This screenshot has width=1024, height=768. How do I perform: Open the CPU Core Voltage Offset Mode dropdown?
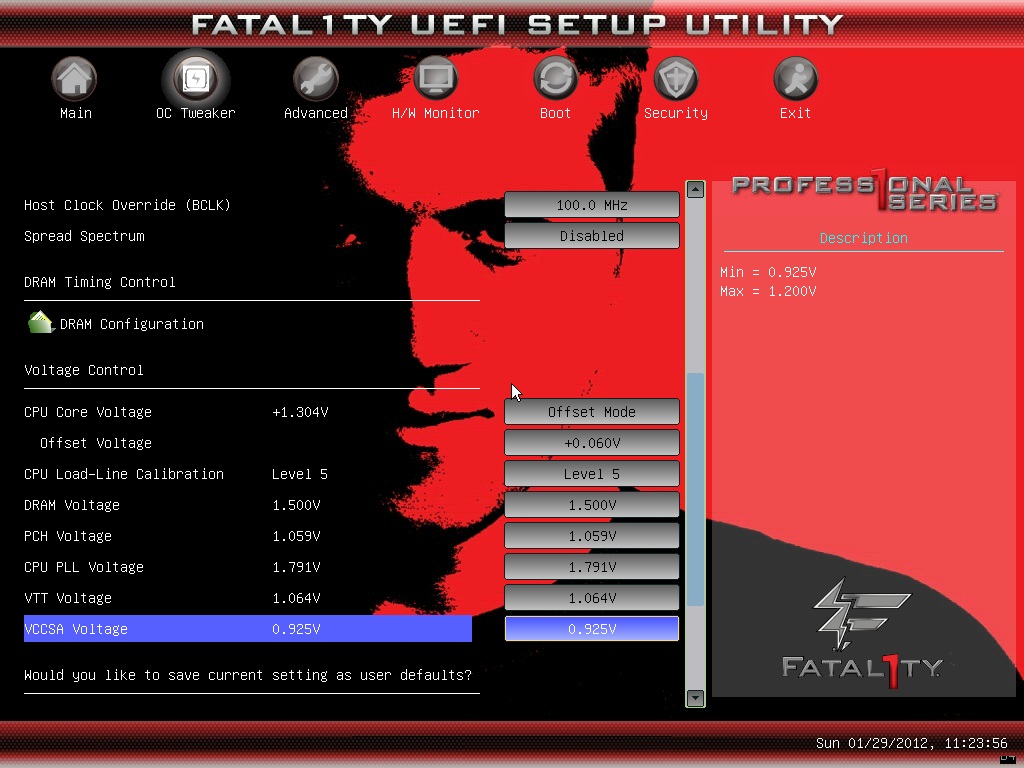[x=592, y=412]
